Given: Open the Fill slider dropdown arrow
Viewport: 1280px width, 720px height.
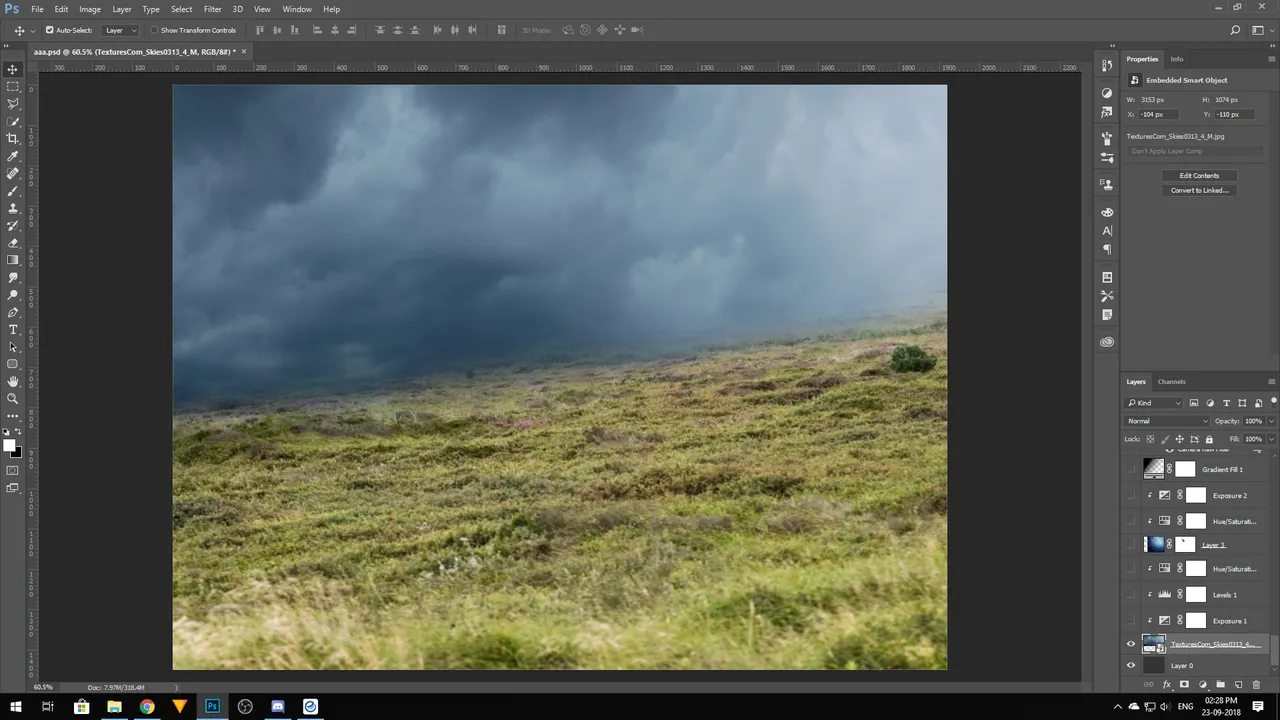Looking at the screenshot, I should [1271, 439].
